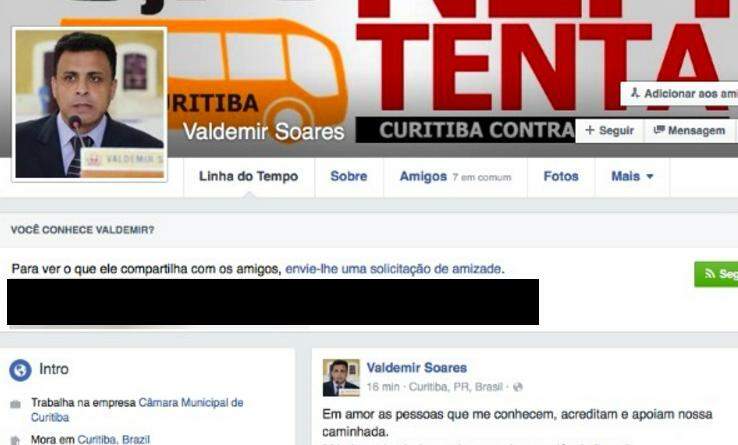Viewport: 738px width, 445px height.
Task: Expand the Mais dropdown menu
Action: point(632,177)
